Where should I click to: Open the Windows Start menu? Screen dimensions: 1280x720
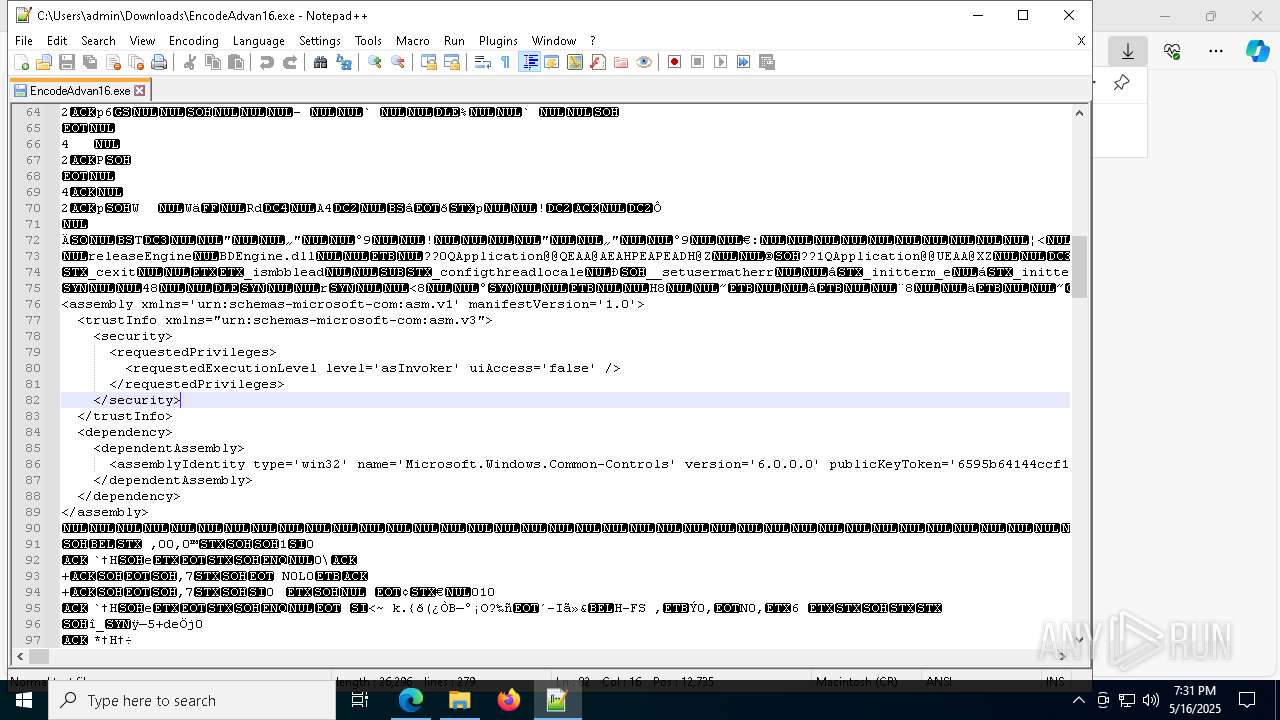click(x=24, y=700)
